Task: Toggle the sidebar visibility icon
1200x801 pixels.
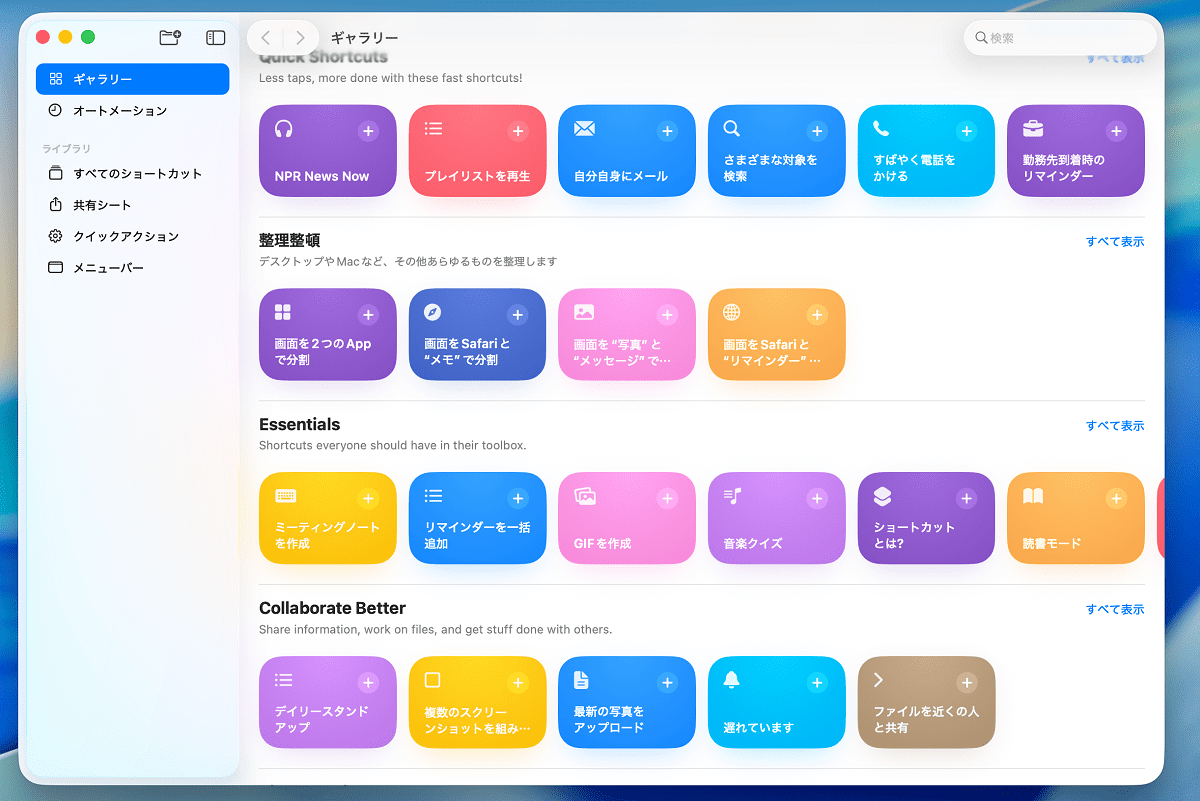Action: pos(216,37)
